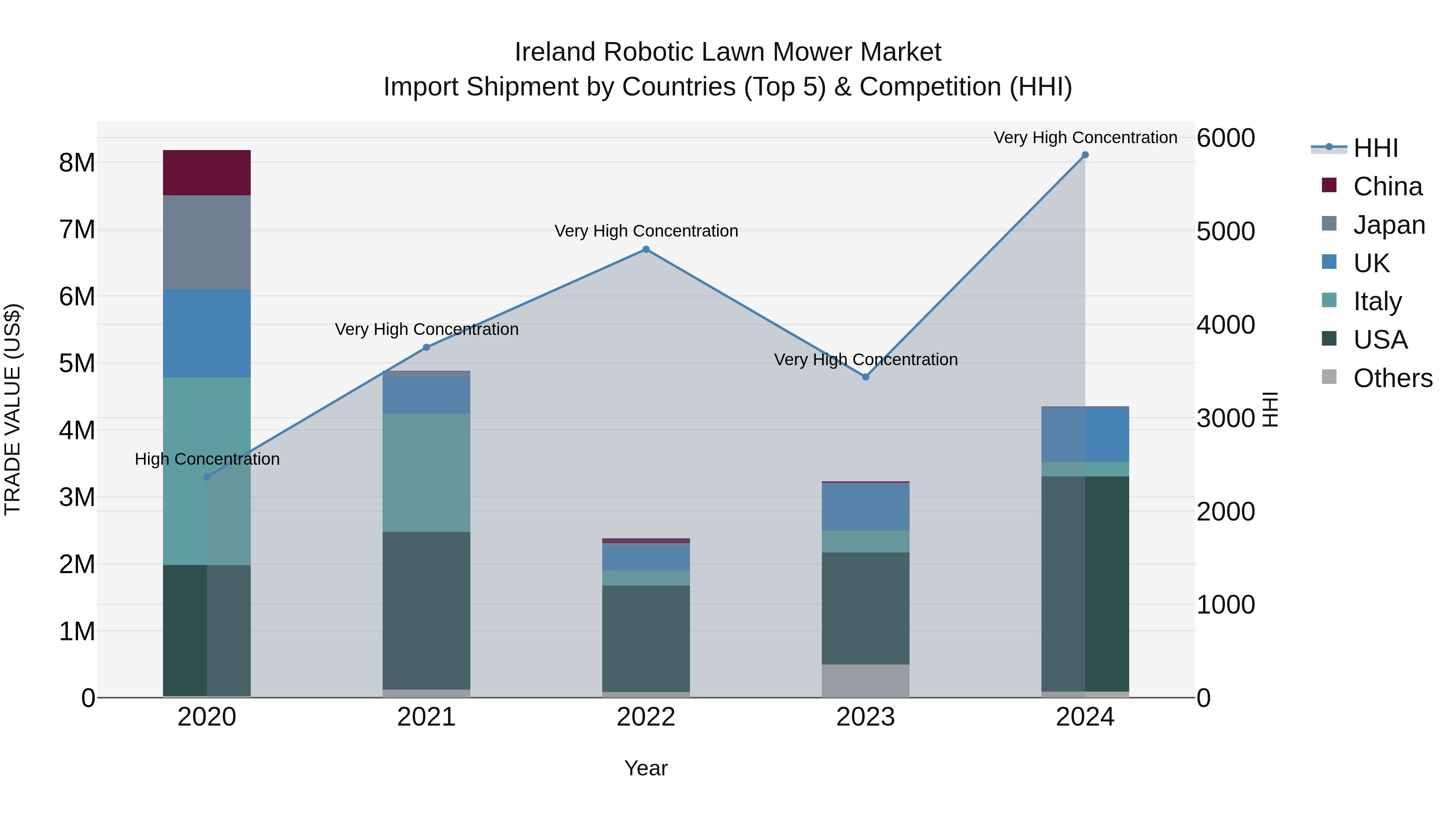Click the 3000 right axis tick label
The image size is (1456, 819).
1226,418
